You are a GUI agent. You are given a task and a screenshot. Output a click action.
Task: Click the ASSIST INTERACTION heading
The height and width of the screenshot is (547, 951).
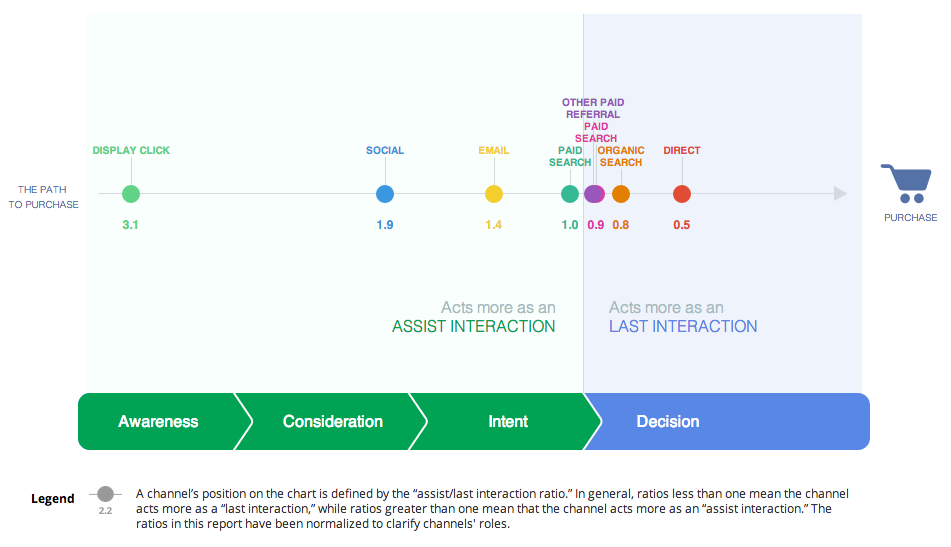point(474,326)
